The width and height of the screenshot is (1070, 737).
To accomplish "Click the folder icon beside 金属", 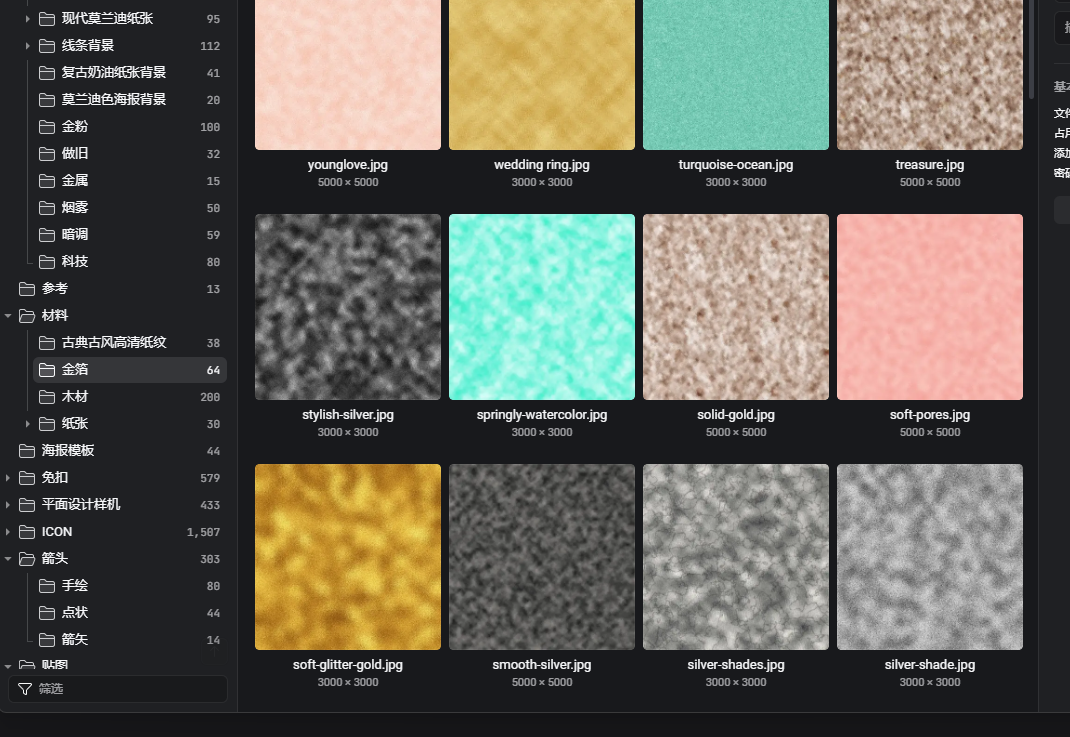I will [x=47, y=181].
